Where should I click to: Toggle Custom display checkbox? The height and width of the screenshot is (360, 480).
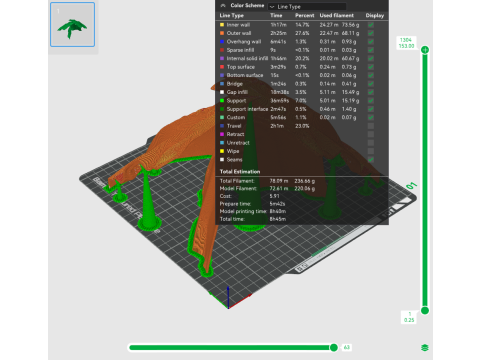371,117
